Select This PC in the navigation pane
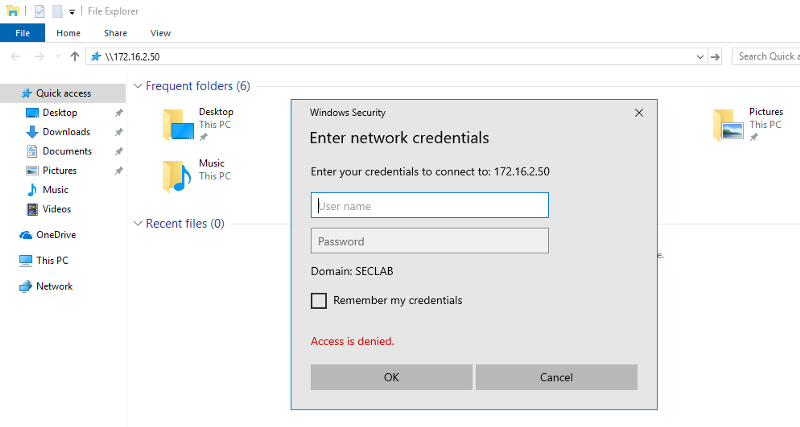This screenshot has height=427, width=800. coord(52,260)
